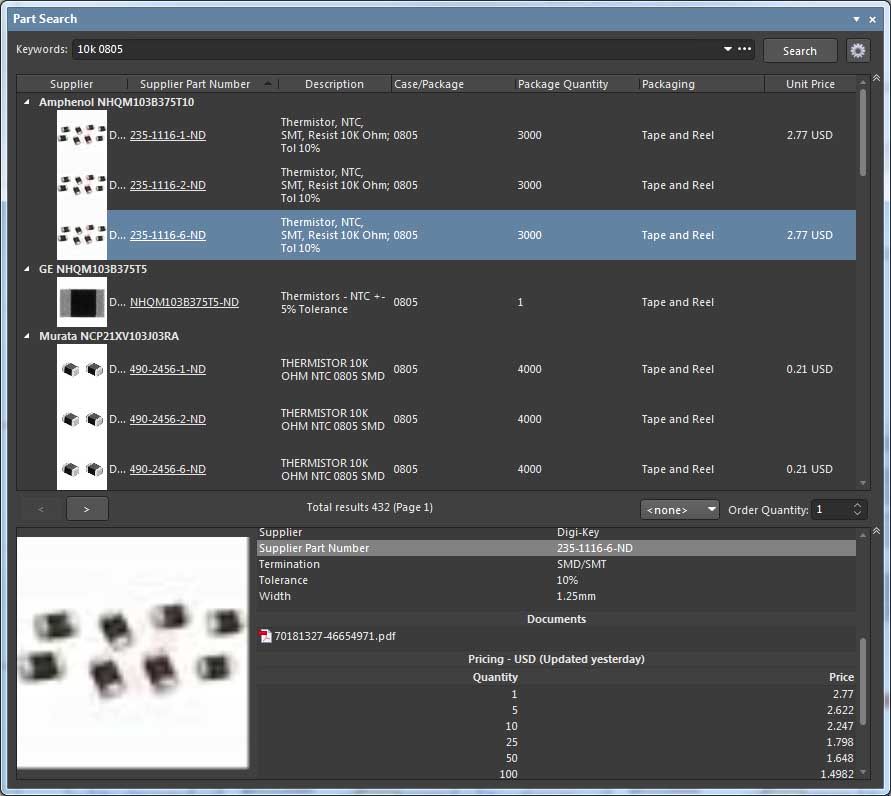Open the search settings gear icon

[857, 50]
